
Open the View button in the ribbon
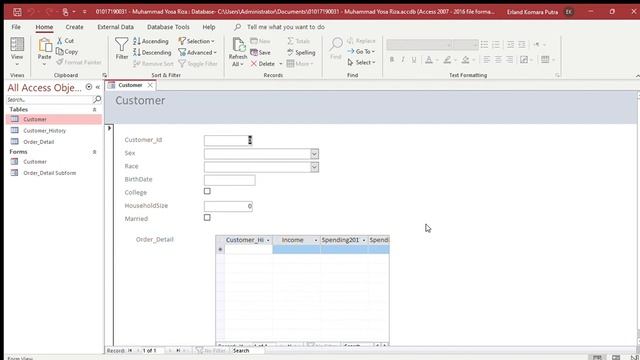pyautogui.click(x=17, y=52)
